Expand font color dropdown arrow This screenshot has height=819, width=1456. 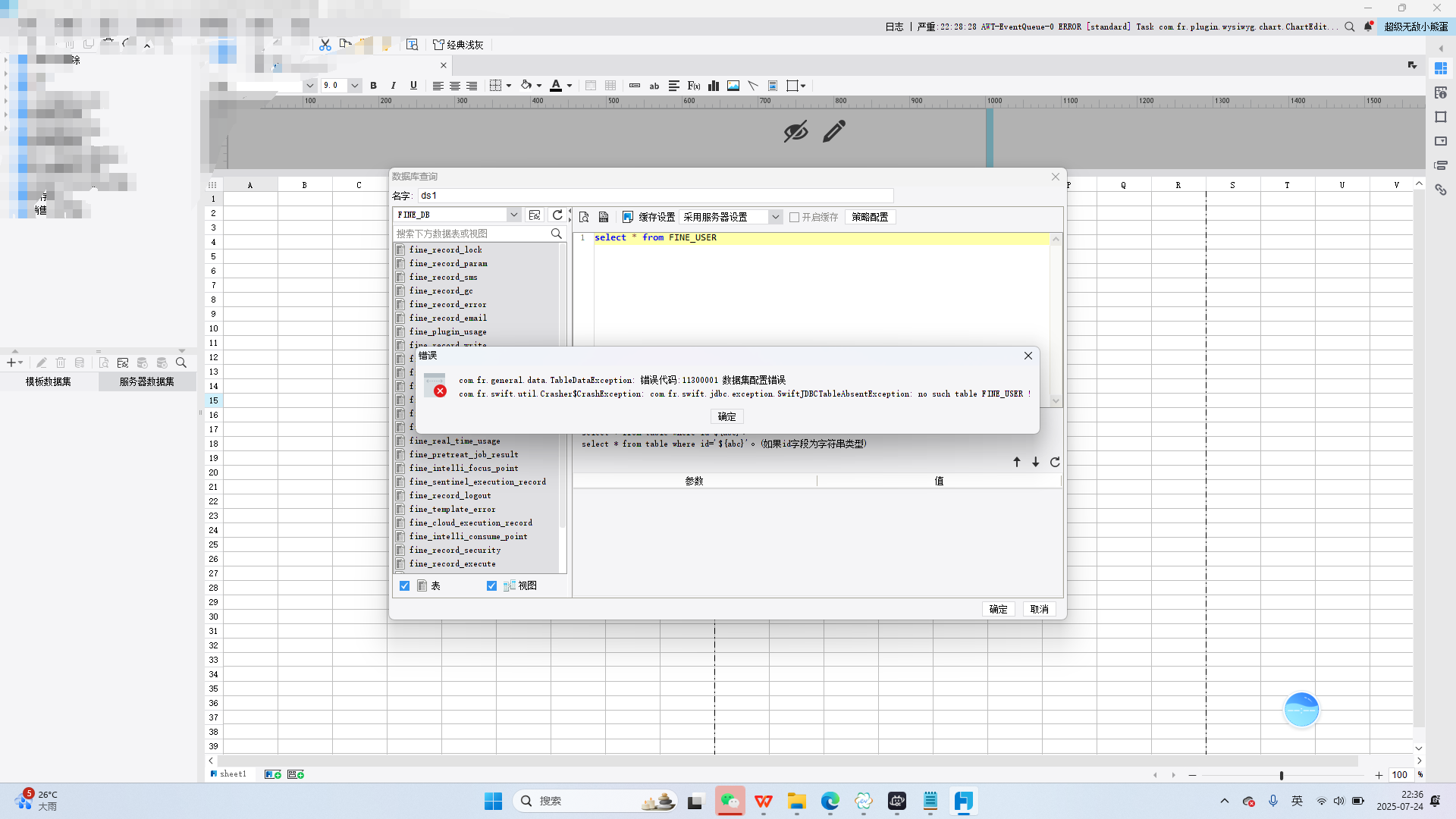click(570, 86)
